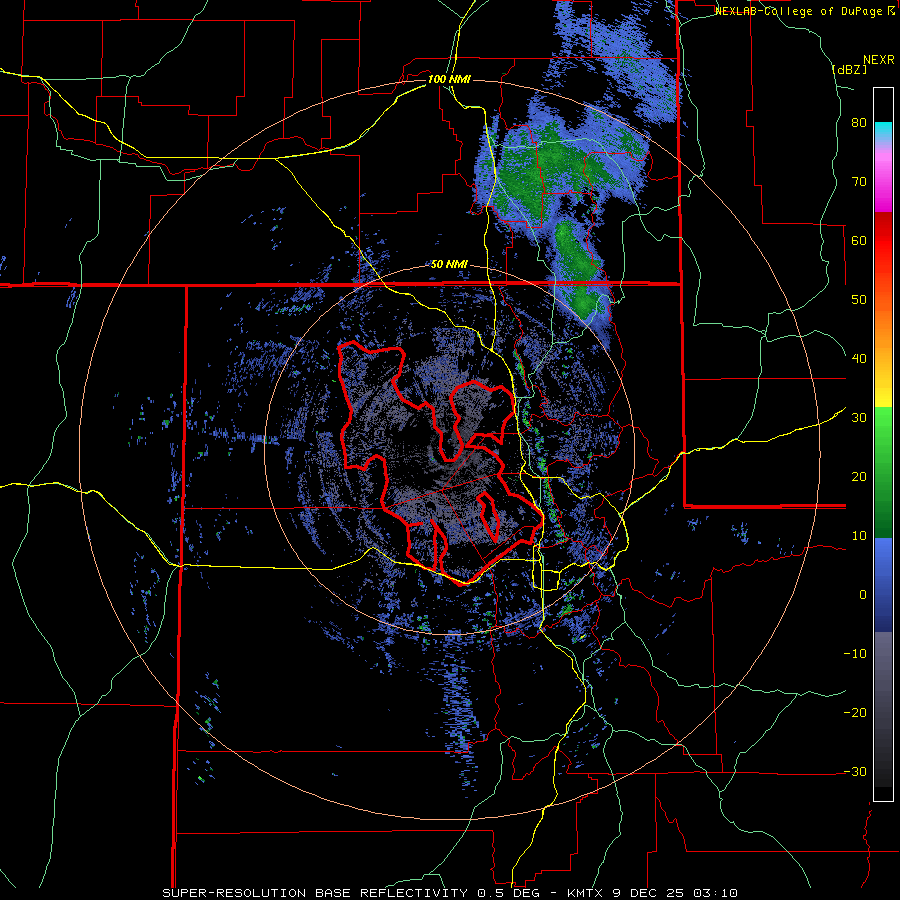Click the "100 NMI" range ring label

pos(449,79)
